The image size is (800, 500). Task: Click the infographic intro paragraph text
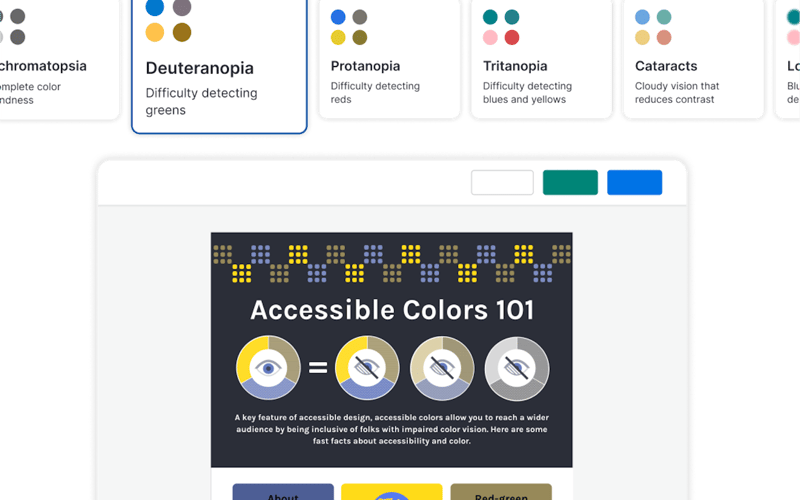(392, 429)
